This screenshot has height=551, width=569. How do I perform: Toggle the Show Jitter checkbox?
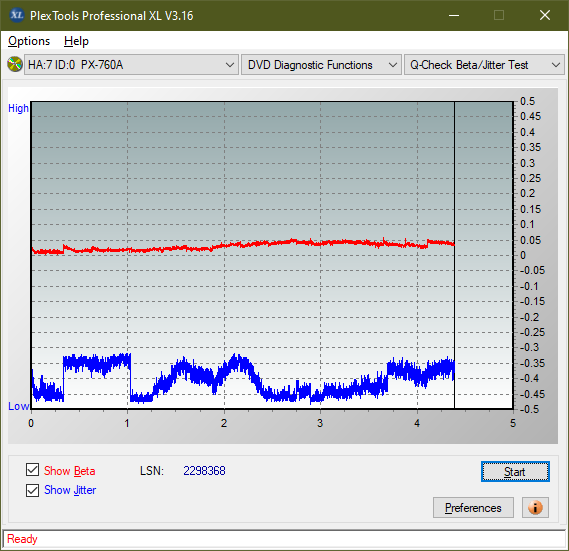[x=32, y=490]
